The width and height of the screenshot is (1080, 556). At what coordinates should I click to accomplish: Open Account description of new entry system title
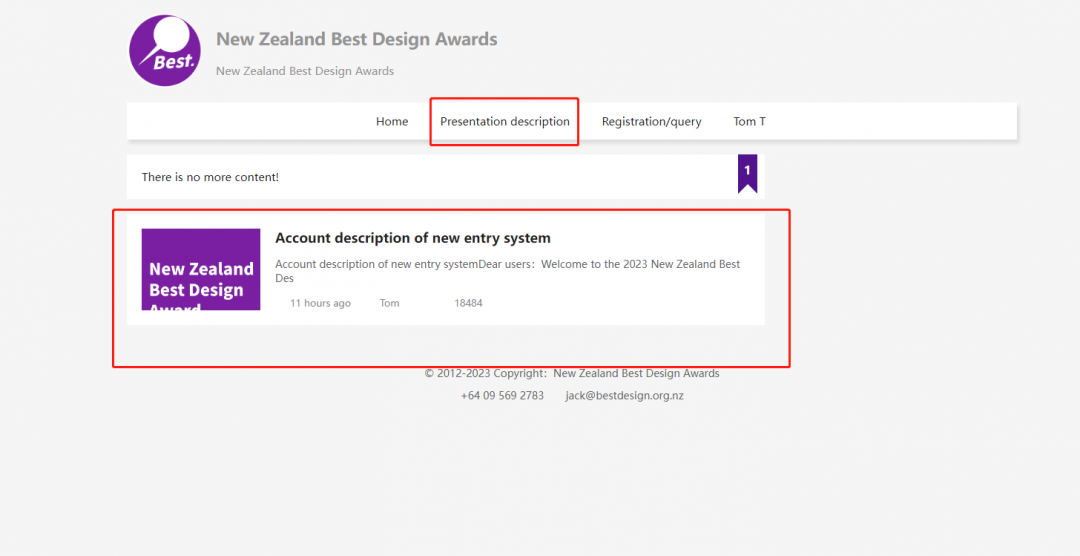click(x=413, y=238)
